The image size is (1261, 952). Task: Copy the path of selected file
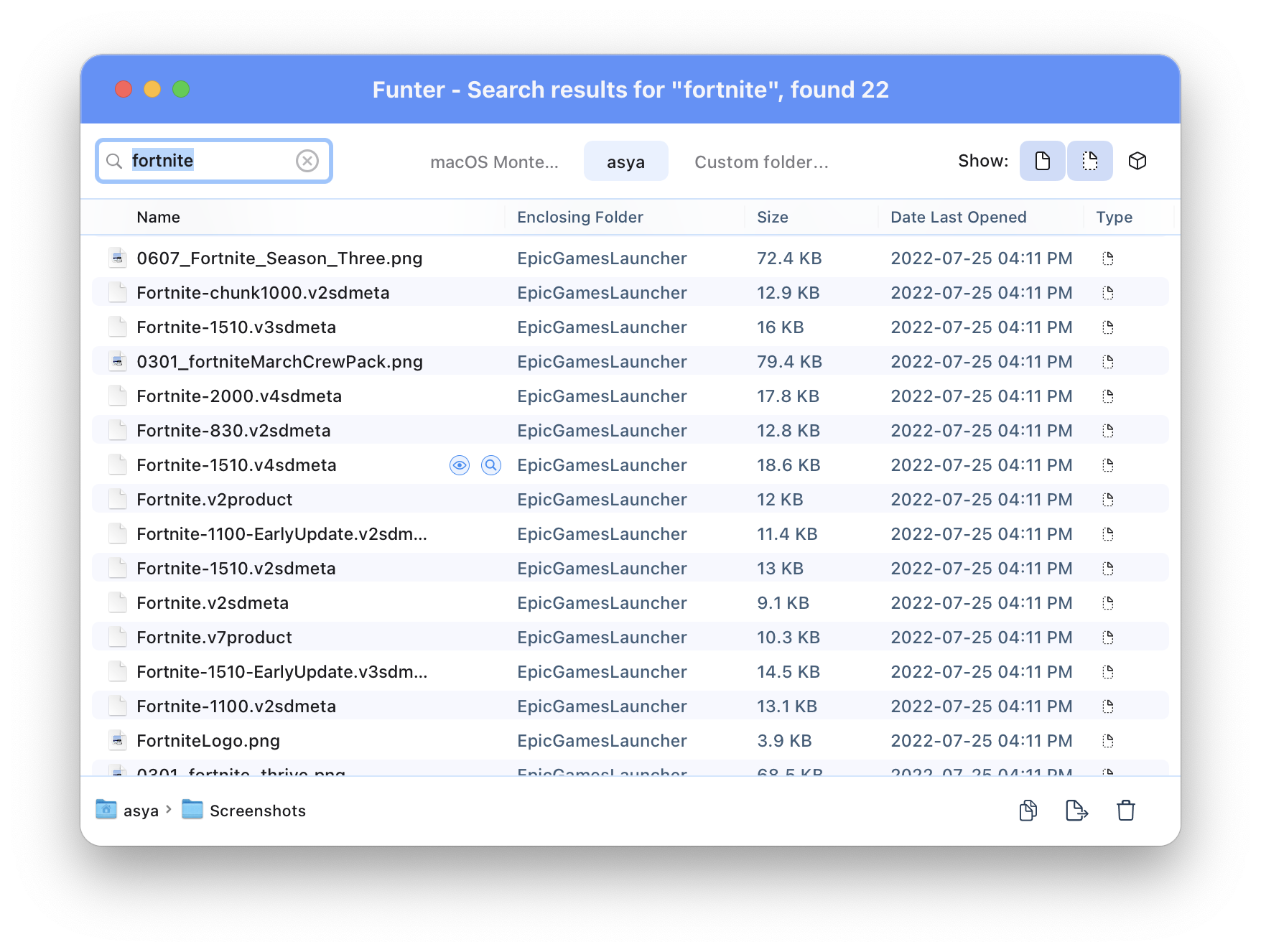[1028, 811]
